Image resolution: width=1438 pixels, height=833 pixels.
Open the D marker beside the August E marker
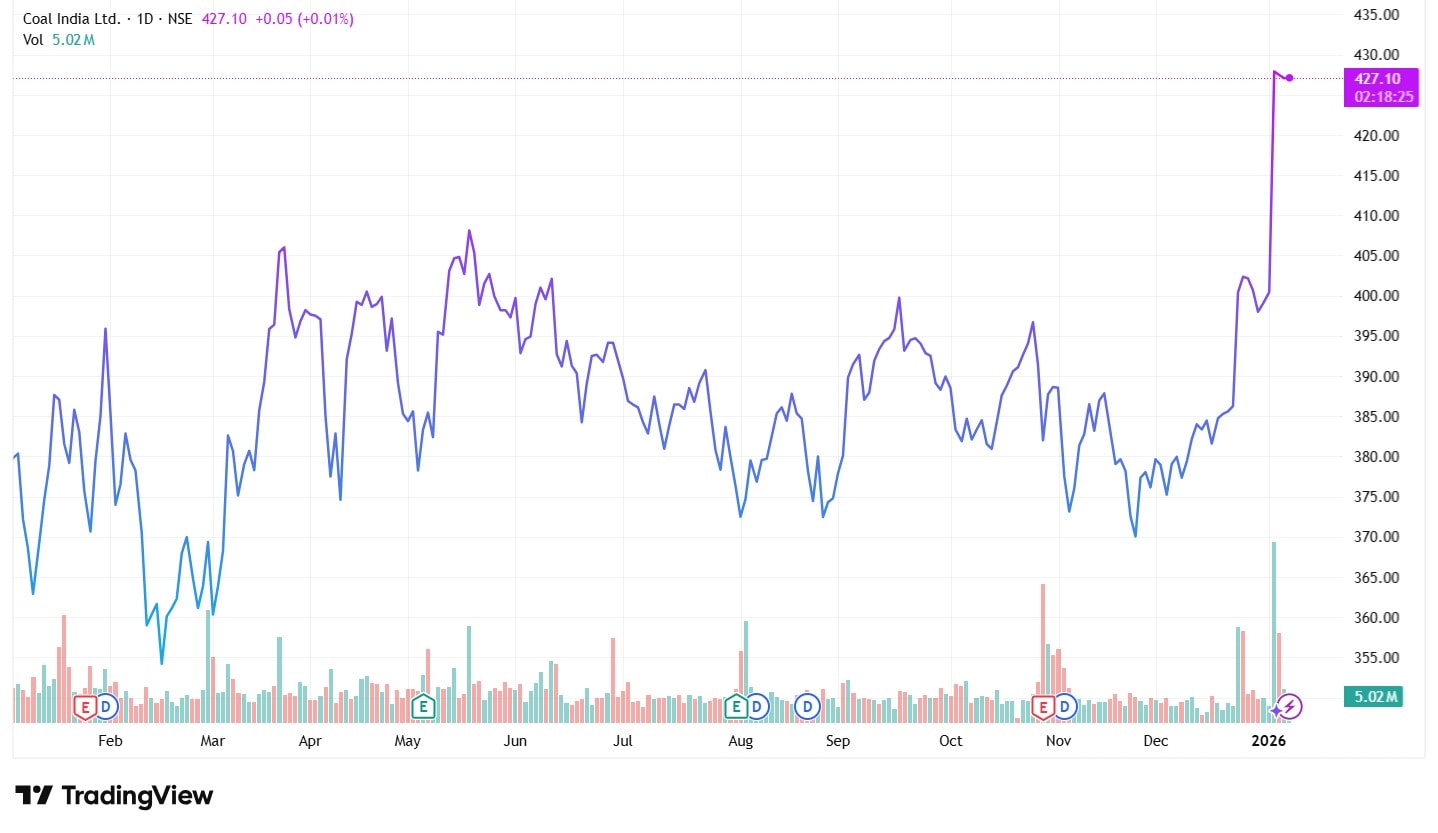757,707
